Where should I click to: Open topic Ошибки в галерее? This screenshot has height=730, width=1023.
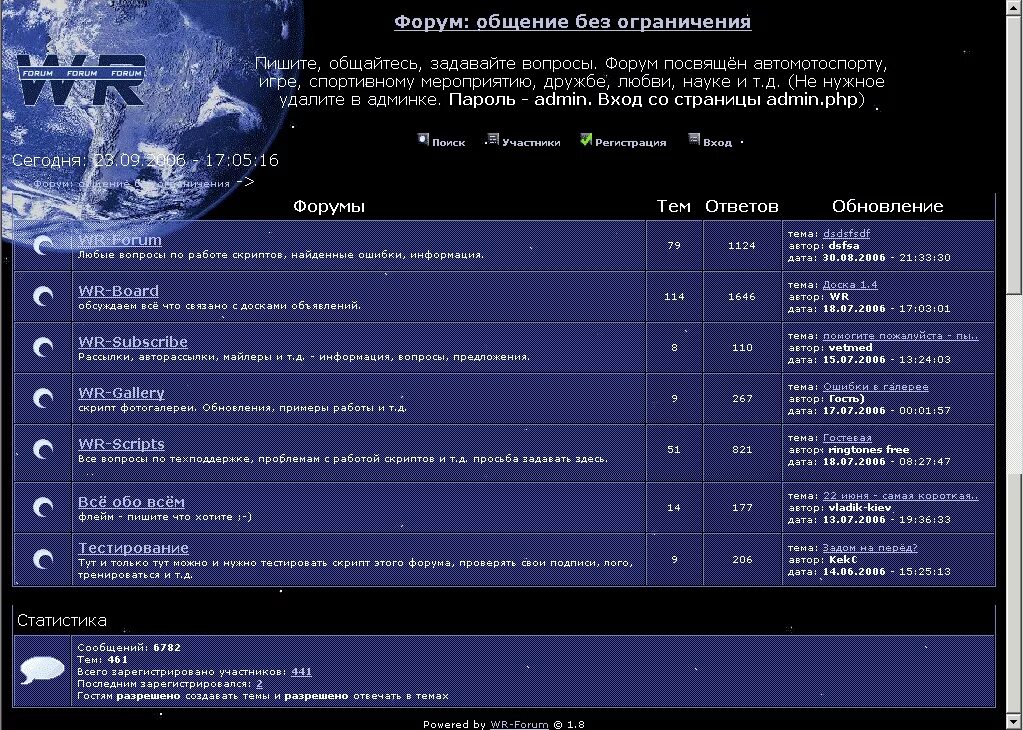876,386
